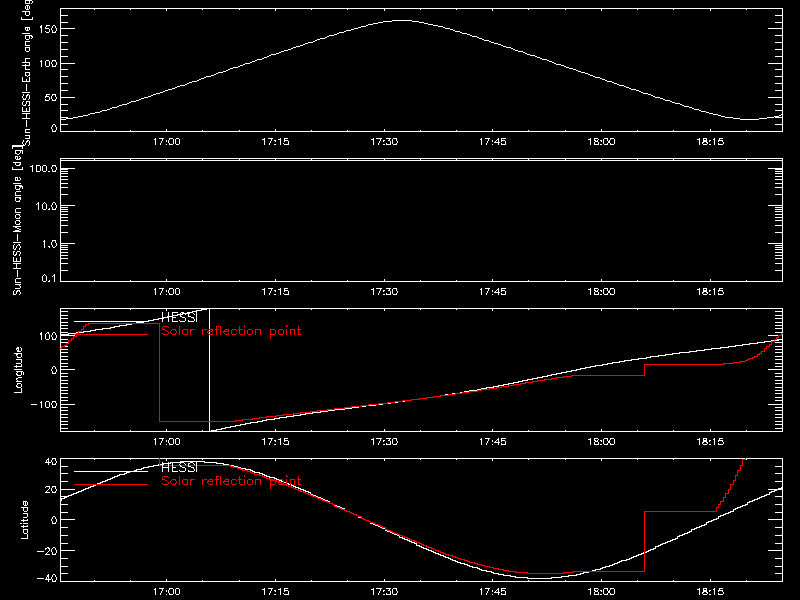The width and height of the screenshot is (800, 600).
Task: Click the 40 tick on Latitude axis
Action: tap(51, 462)
